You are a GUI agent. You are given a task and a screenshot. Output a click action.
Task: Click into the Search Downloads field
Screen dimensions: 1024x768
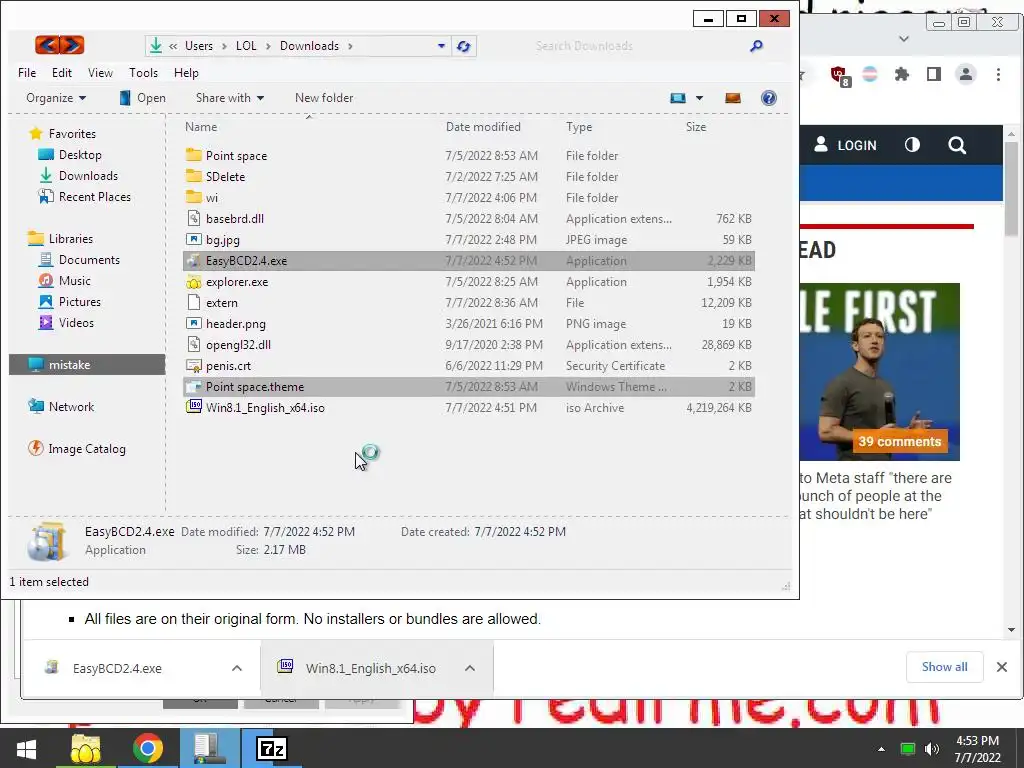[x=639, y=46]
